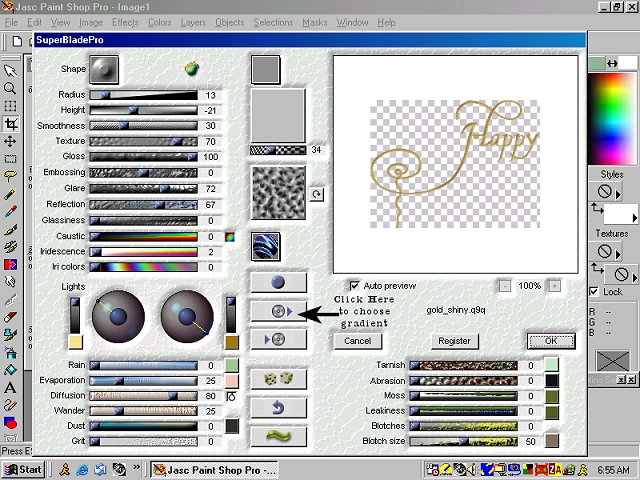Click the zoom-in plus button by 100%

pos(554,285)
